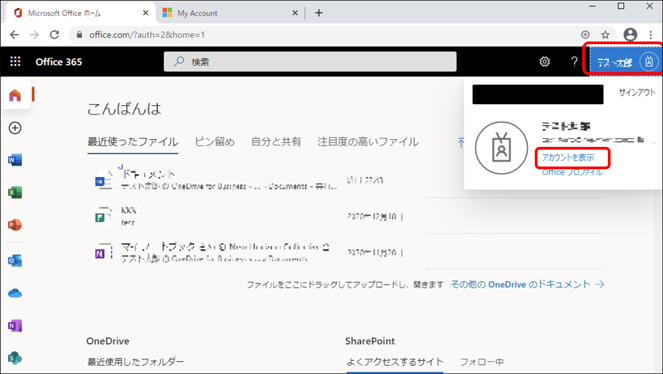Go forward in the browser
Image resolution: width=663 pixels, height=374 pixels.
(34, 35)
